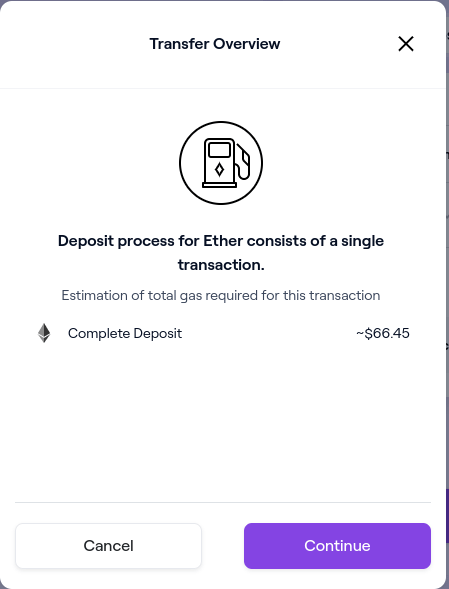449x589 pixels.
Task: Click the ~$66.45 gas estimate amount
Action: [383, 333]
